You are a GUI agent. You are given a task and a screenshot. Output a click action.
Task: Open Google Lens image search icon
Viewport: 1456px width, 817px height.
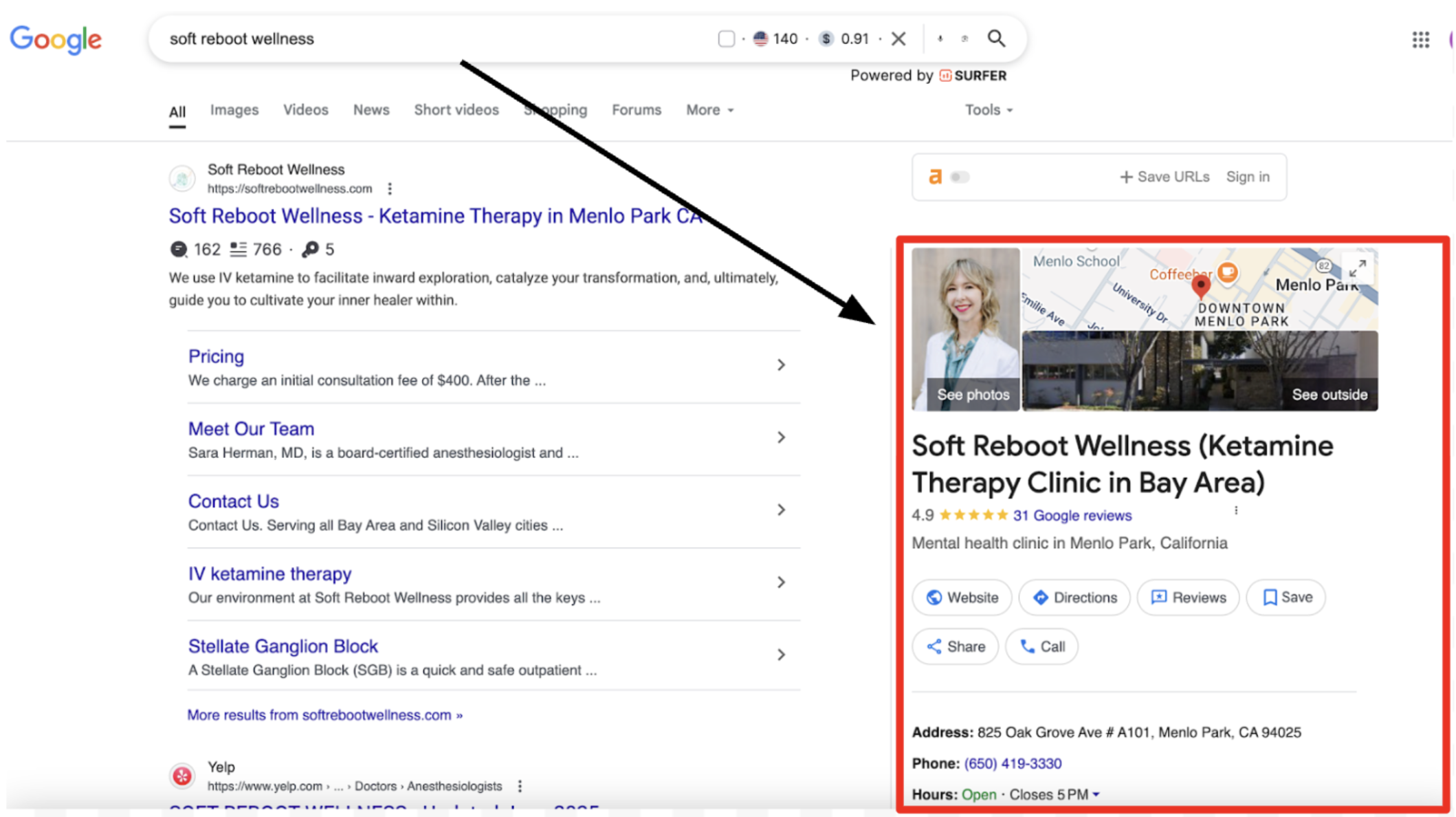click(x=964, y=39)
